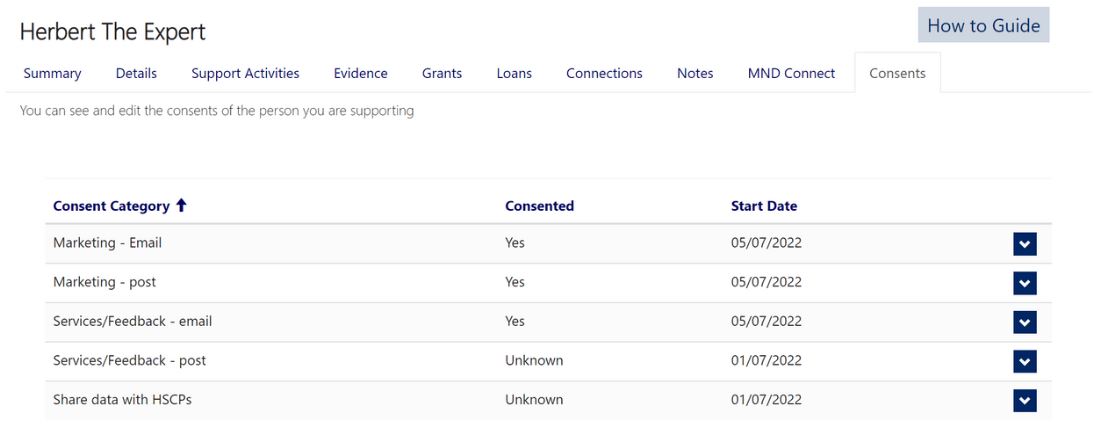This screenshot has width=1099, height=436.
Task: Click the active Consents tab
Action: [897, 73]
